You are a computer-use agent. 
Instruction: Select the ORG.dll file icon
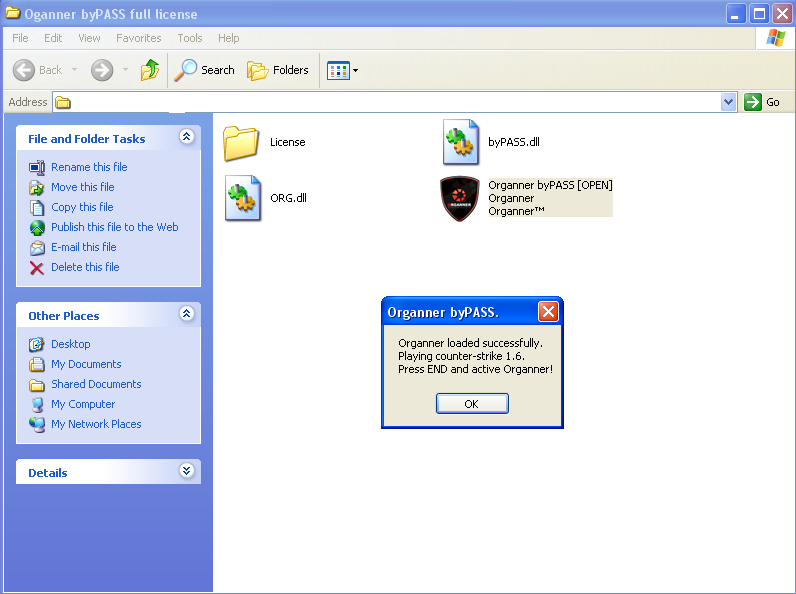coord(243,198)
